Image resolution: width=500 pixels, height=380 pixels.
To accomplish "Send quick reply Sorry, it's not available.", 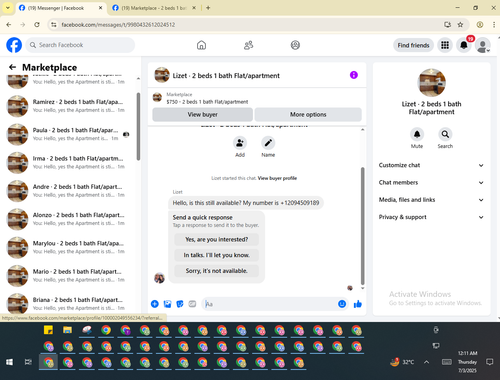I will (217, 271).
